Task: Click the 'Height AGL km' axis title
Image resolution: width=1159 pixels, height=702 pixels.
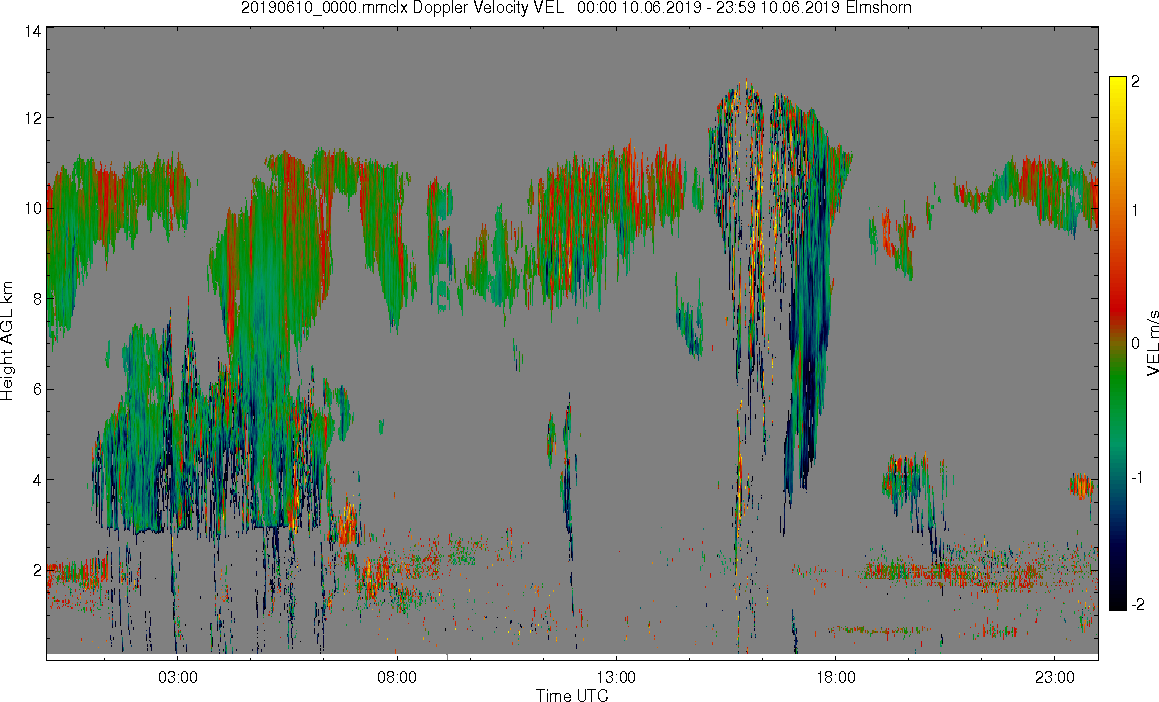Action: [7, 341]
